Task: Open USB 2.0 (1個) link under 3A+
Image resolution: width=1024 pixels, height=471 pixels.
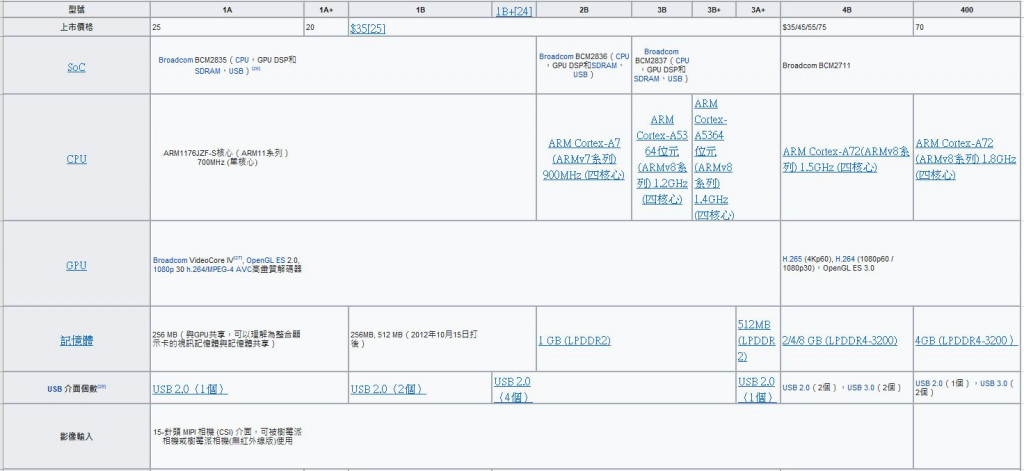Action: (757, 389)
